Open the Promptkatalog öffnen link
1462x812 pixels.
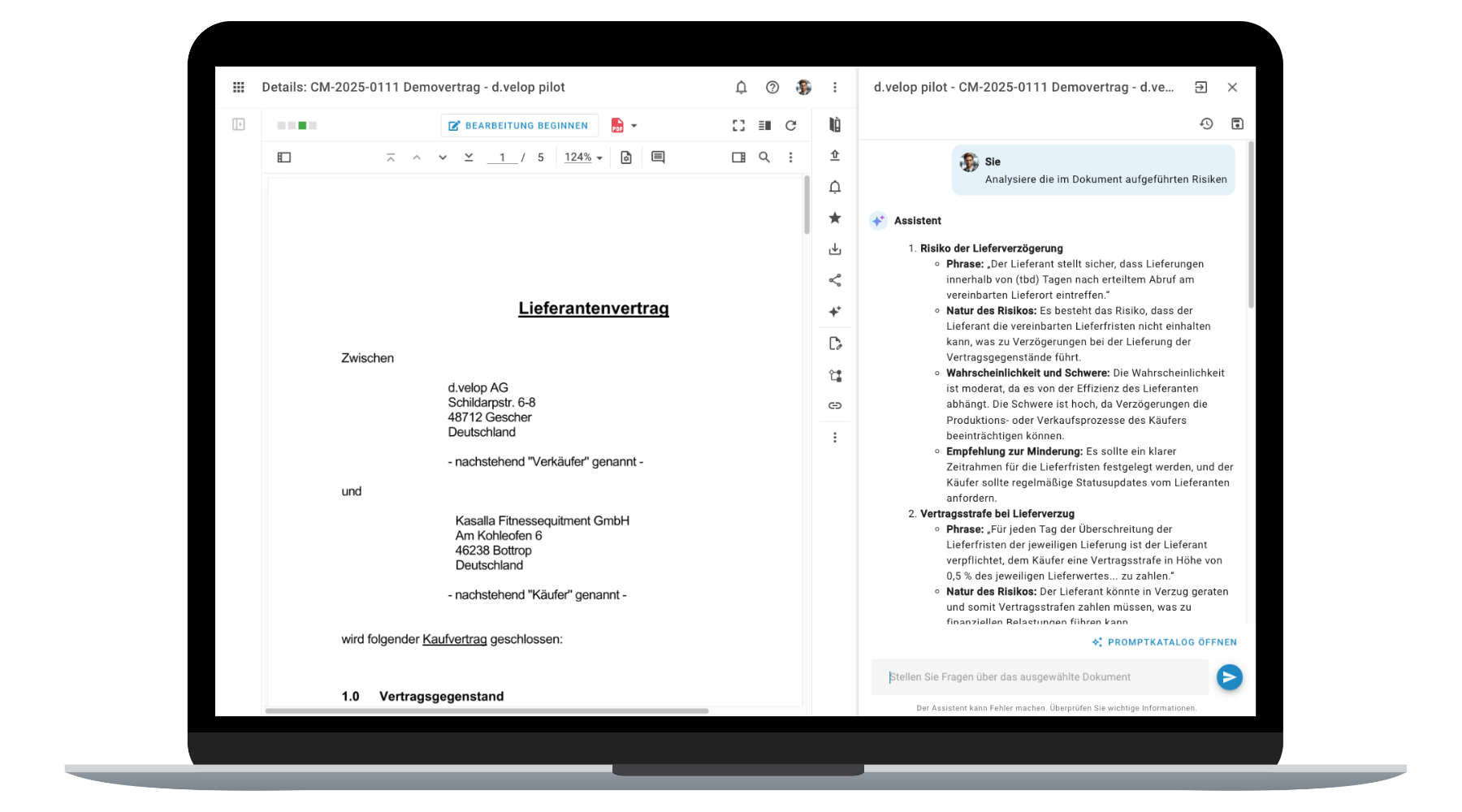click(1164, 642)
